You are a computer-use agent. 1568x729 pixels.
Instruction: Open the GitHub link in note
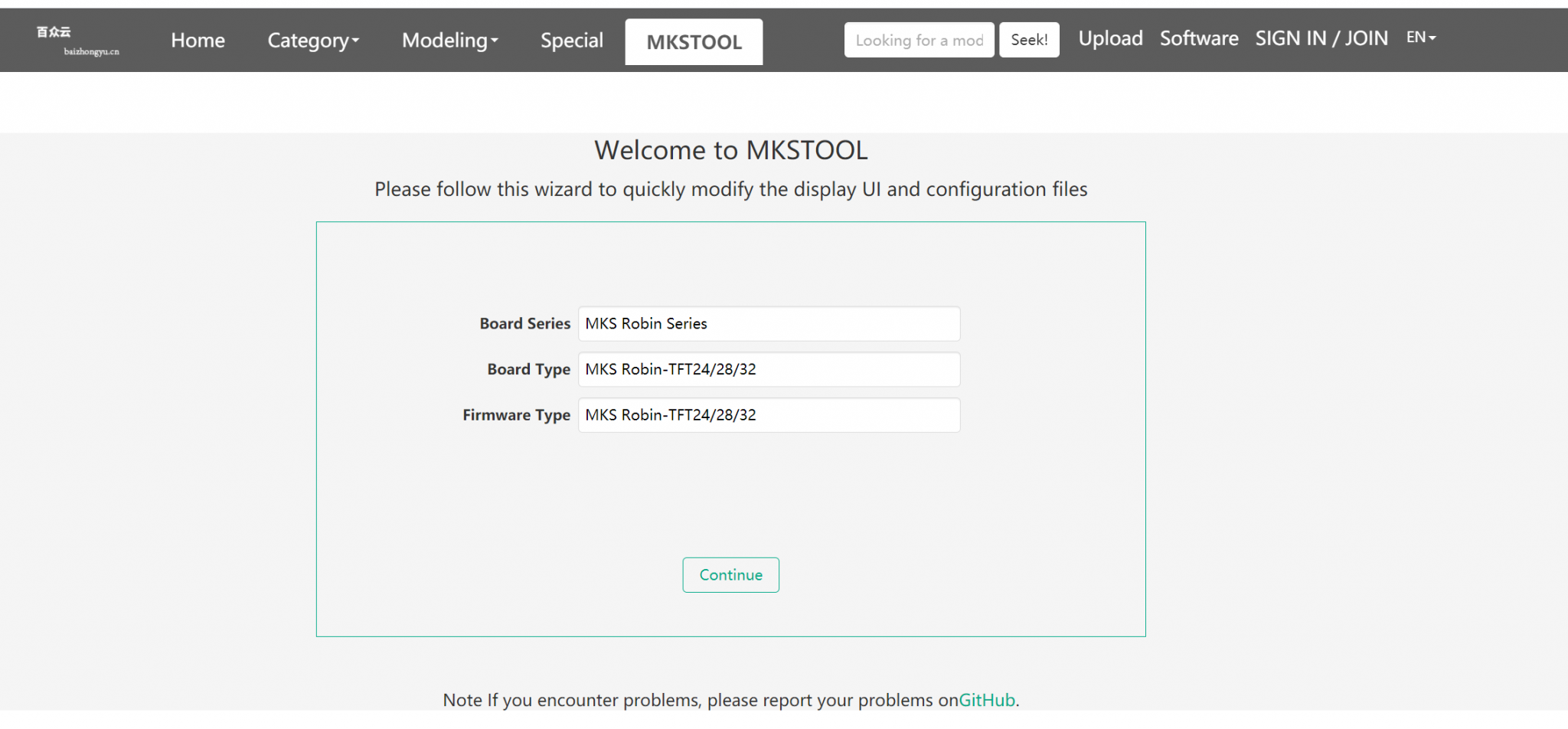[x=987, y=700]
